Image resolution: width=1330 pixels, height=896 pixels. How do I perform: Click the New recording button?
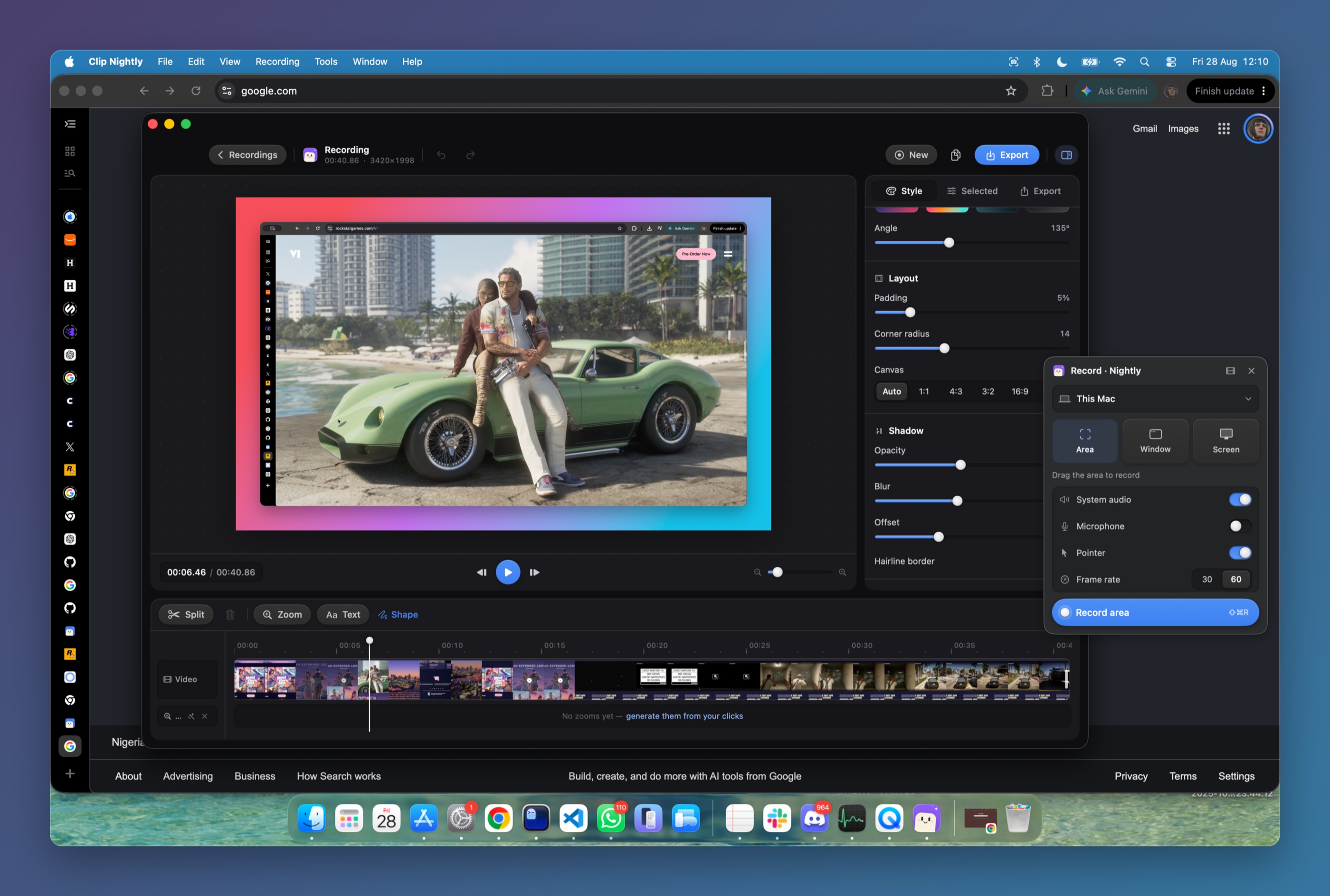click(x=911, y=155)
